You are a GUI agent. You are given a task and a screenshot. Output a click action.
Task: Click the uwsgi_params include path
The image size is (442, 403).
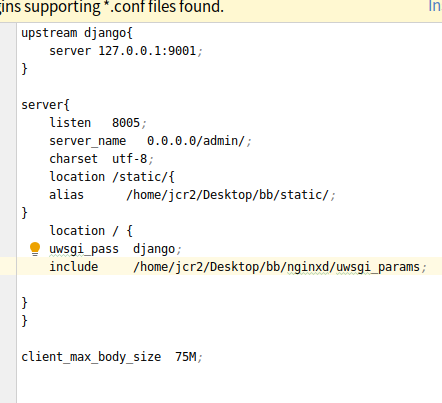(x=277, y=267)
